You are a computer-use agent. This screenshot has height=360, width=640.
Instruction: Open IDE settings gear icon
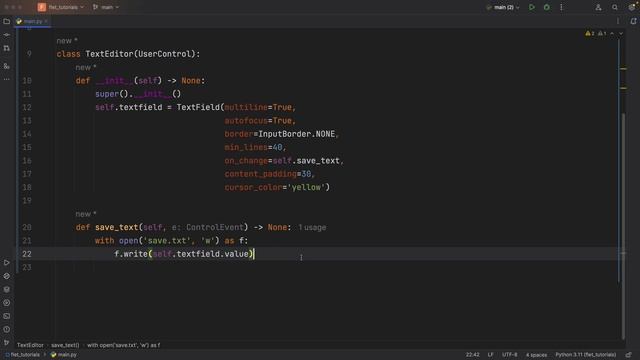tap(631, 7)
